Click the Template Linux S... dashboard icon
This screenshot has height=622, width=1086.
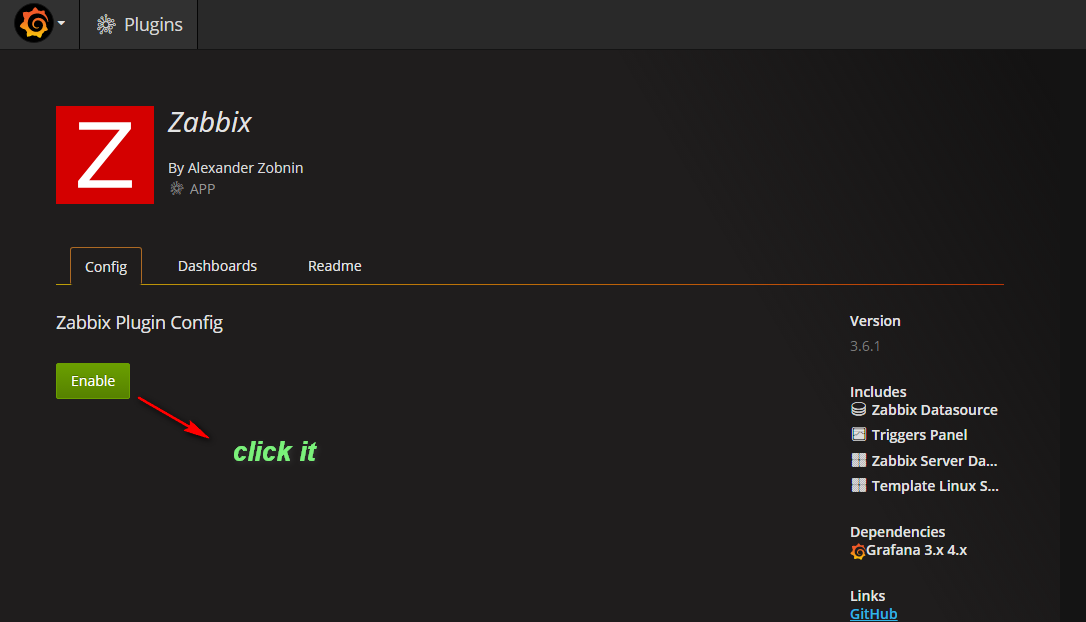(x=858, y=485)
